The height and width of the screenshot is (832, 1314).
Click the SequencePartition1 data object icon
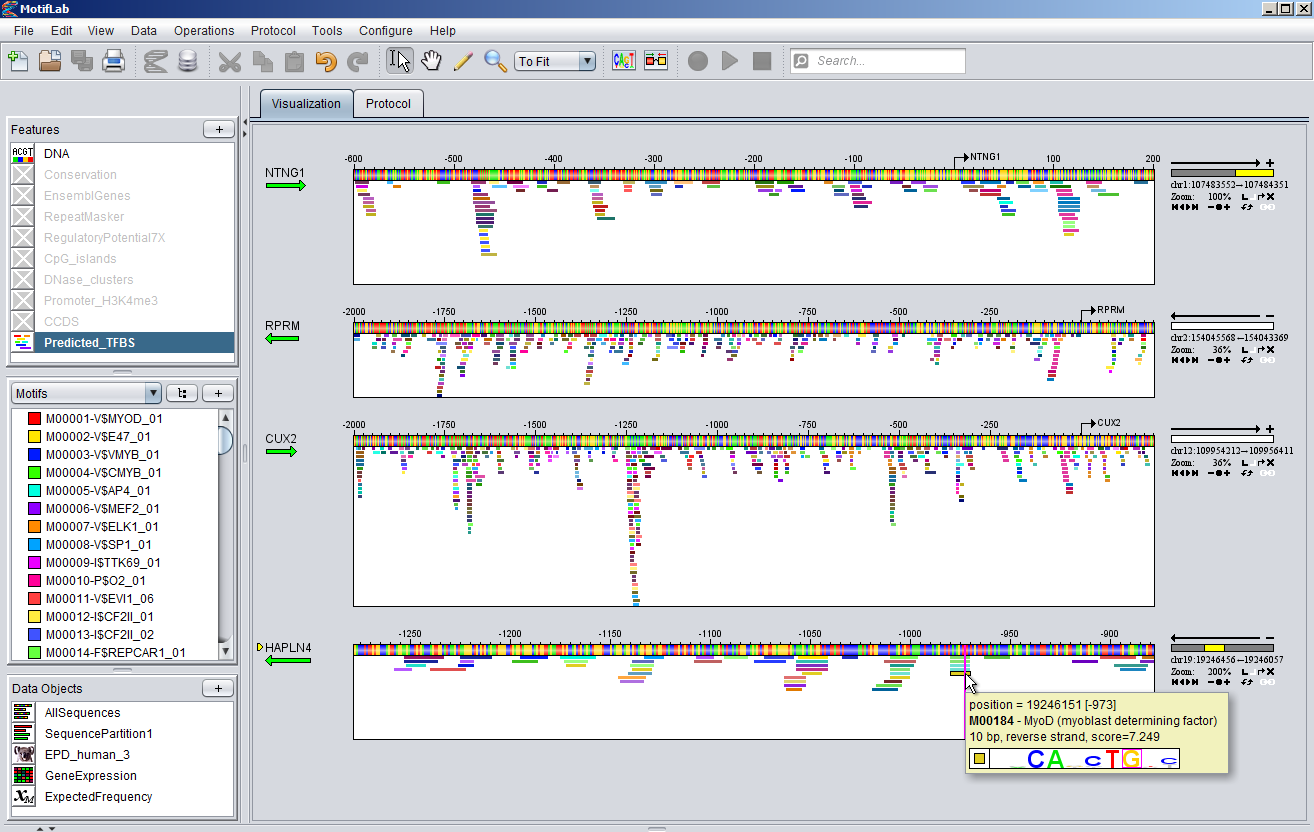[x=23, y=734]
